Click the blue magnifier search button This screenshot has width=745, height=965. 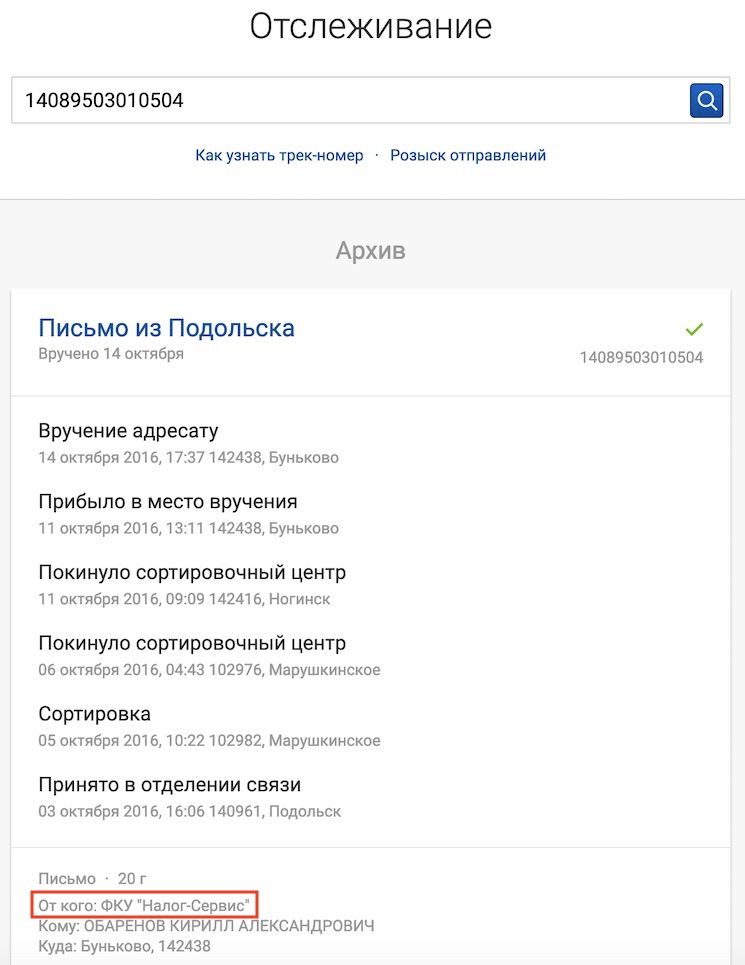coord(706,100)
